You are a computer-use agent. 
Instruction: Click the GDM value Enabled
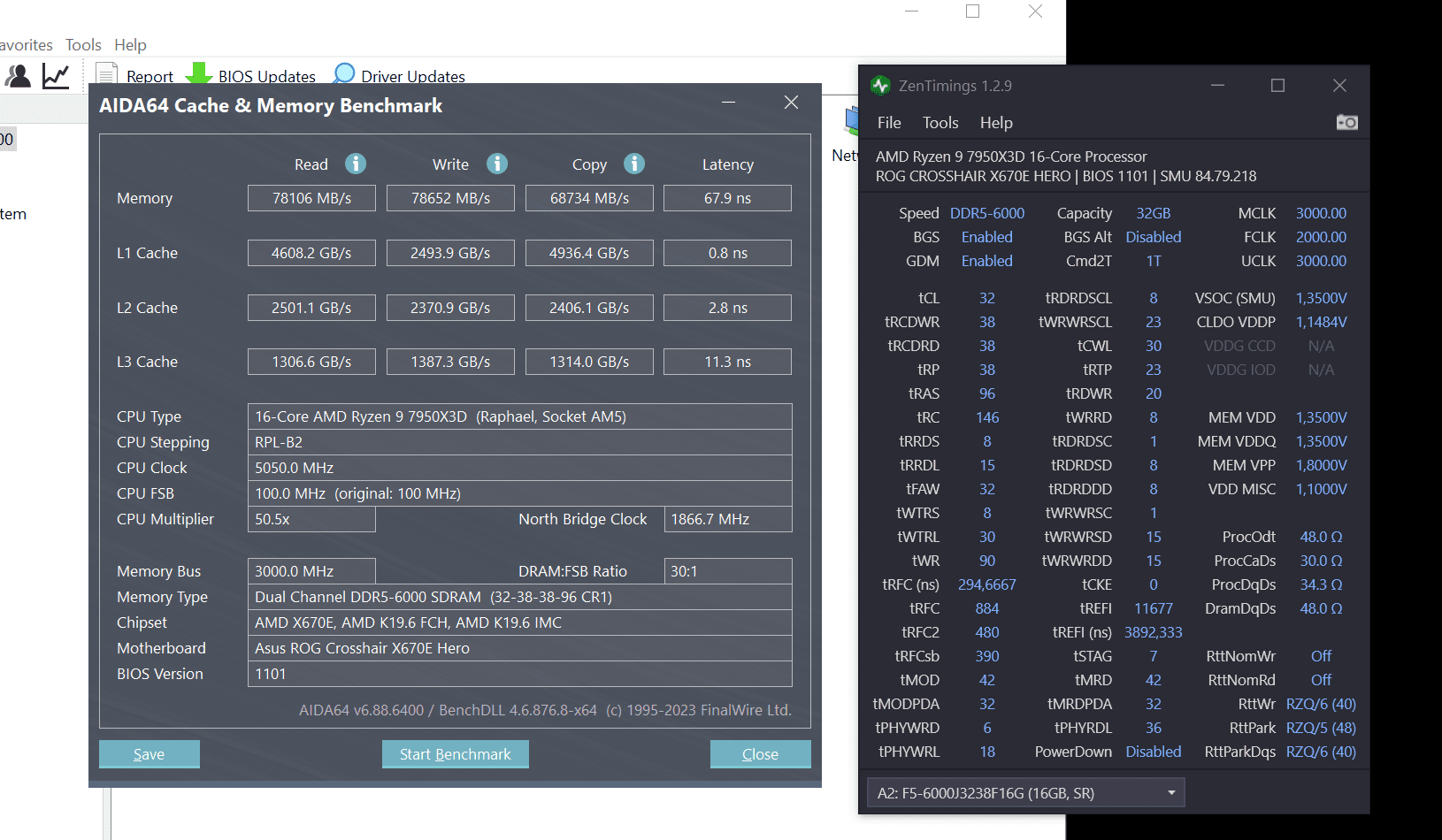tap(987, 261)
